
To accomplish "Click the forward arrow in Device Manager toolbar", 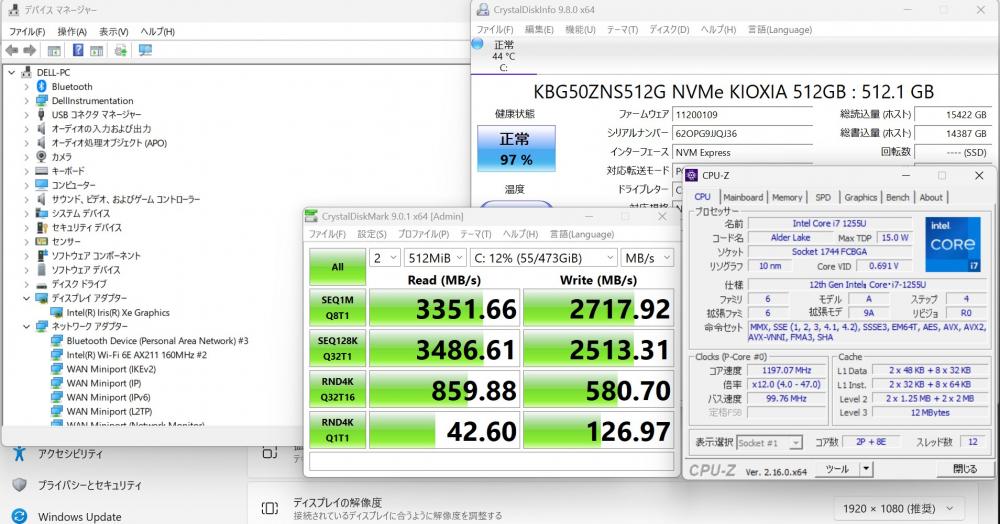I will click(29, 50).
